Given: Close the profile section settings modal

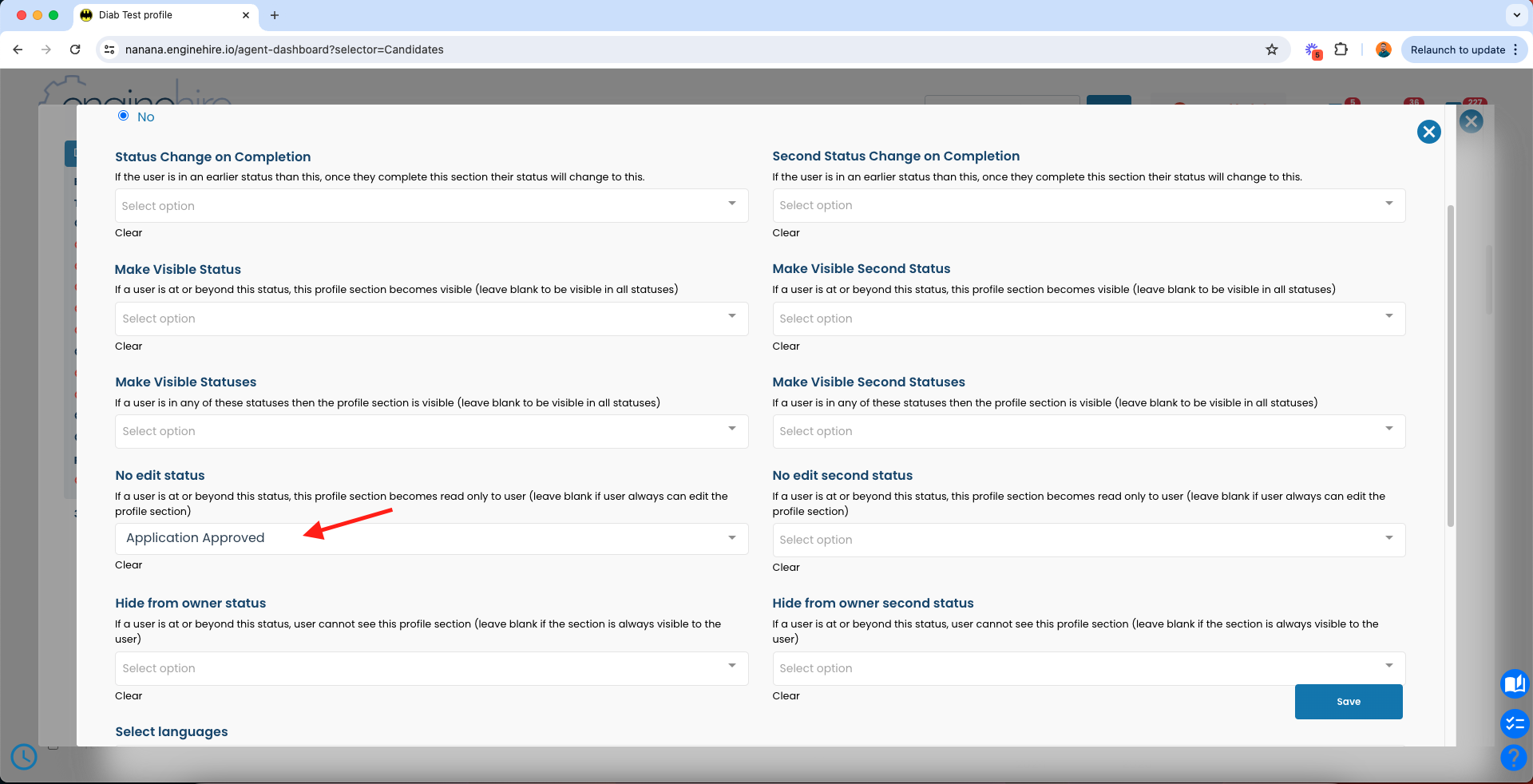Looking at the screenshot, I should point(1428,132).
